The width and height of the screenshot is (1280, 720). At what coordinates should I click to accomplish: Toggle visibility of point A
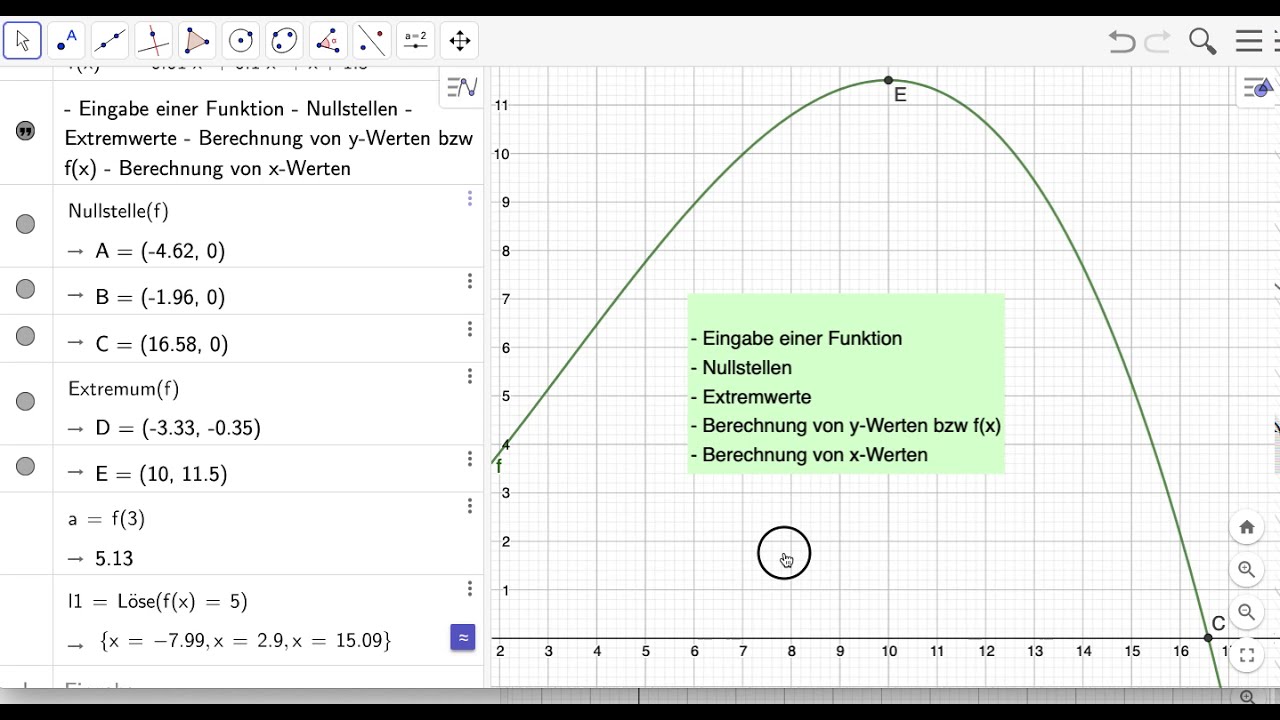[26, 225]
